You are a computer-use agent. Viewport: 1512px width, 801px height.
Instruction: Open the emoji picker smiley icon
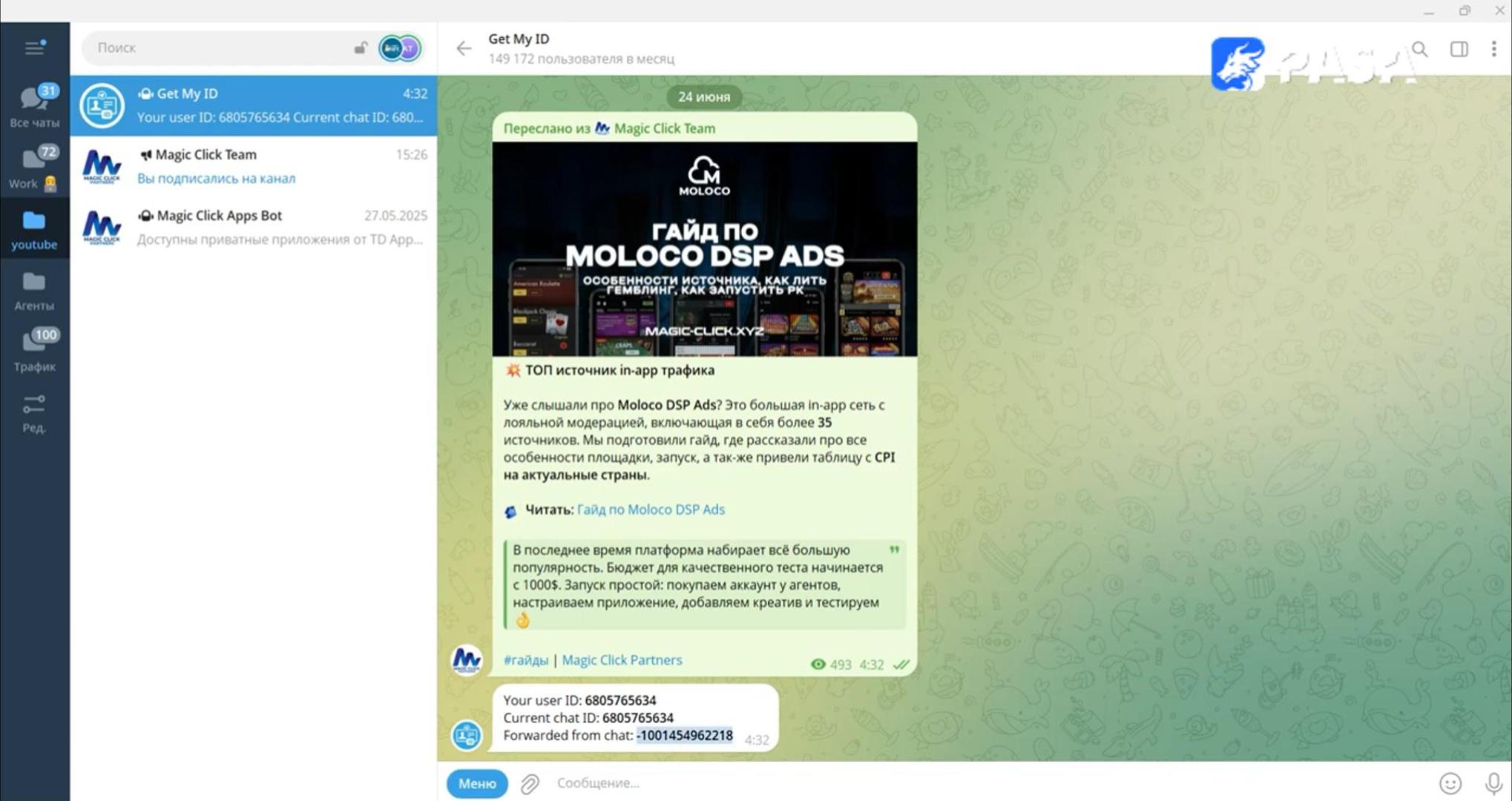[x=1450, y=783]
